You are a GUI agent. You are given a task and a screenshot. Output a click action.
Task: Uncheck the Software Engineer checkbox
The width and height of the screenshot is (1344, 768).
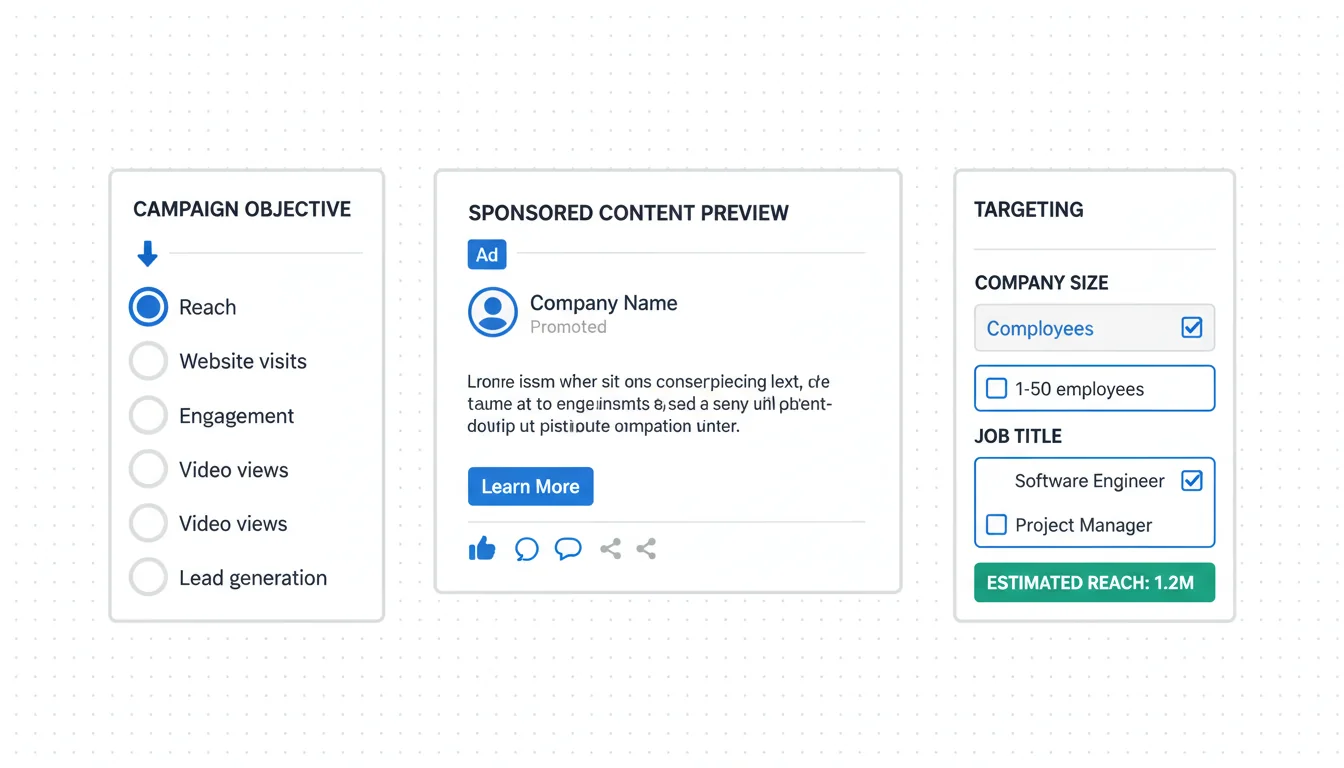point(1191,481)
